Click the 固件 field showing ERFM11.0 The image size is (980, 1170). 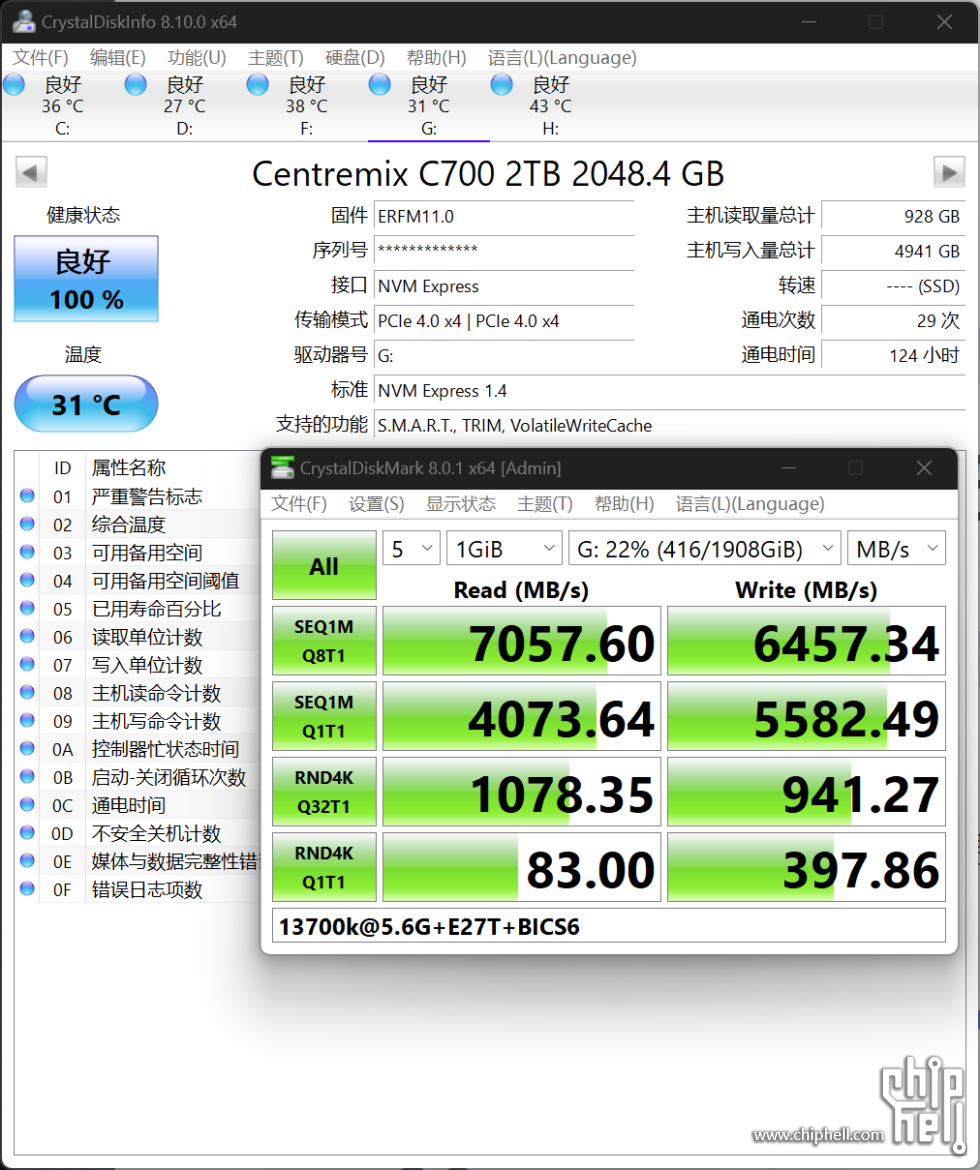(504, 216)
